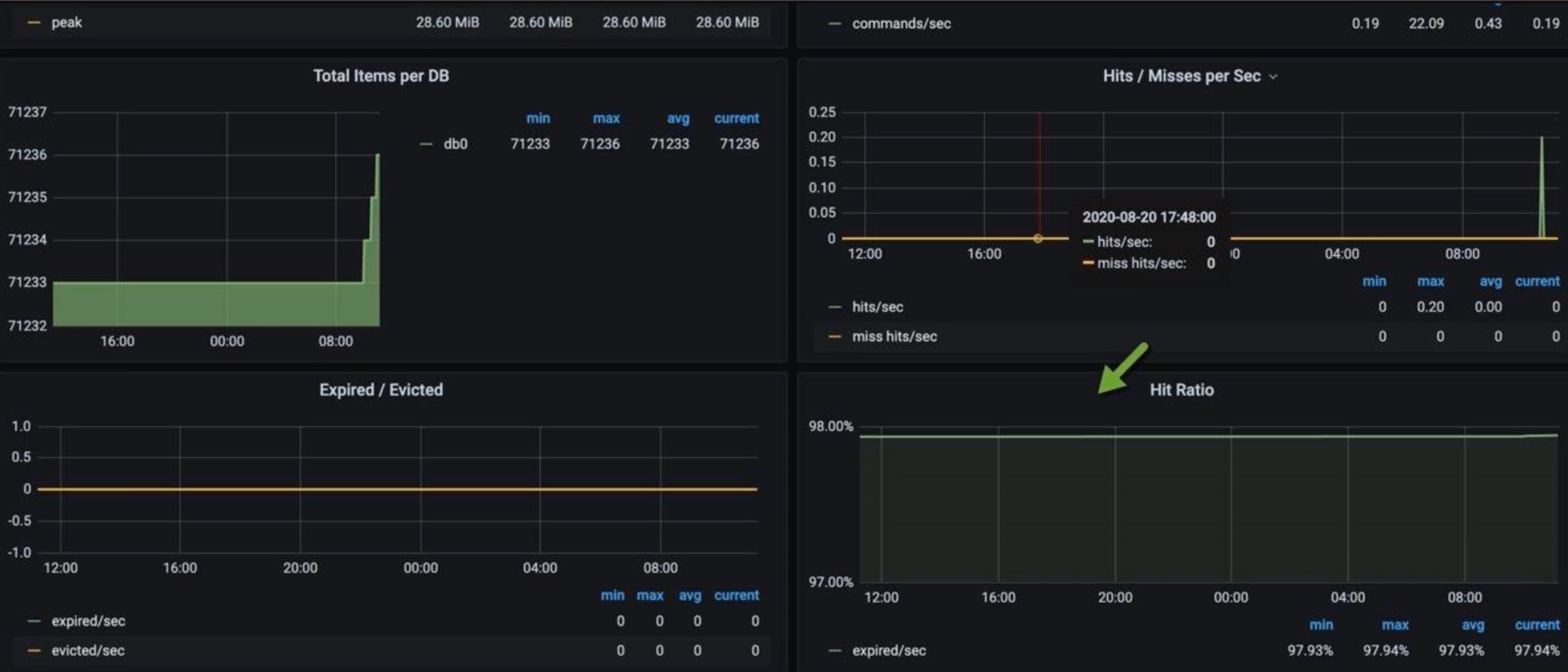Viewport: 1568px width, 672px height.
Task: Toggle the commands/sec legend series
Action: 901,23
